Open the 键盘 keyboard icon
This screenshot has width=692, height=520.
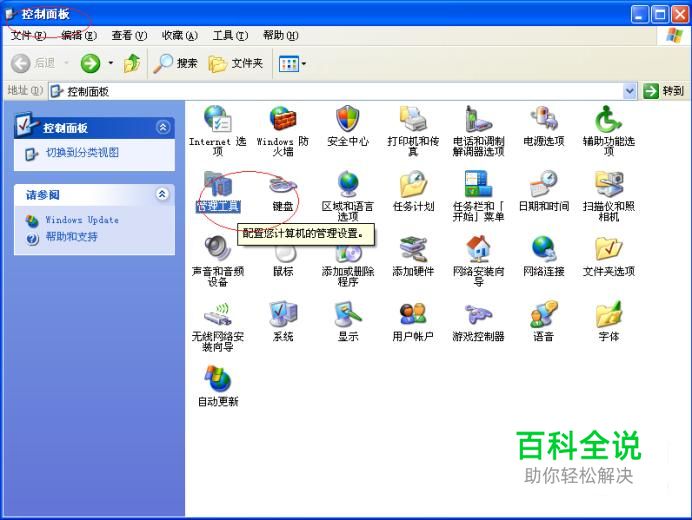click(x=283, y=184)
